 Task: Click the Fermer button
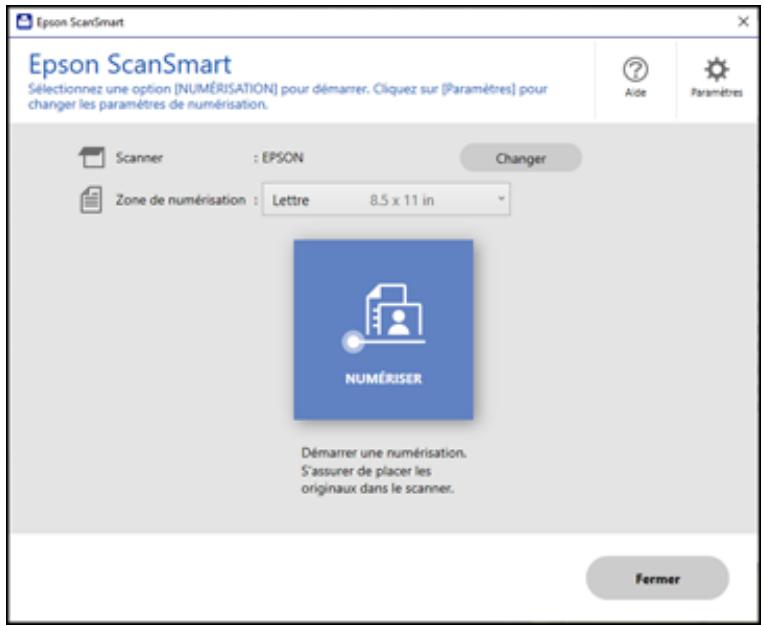(x=657, y=578)
